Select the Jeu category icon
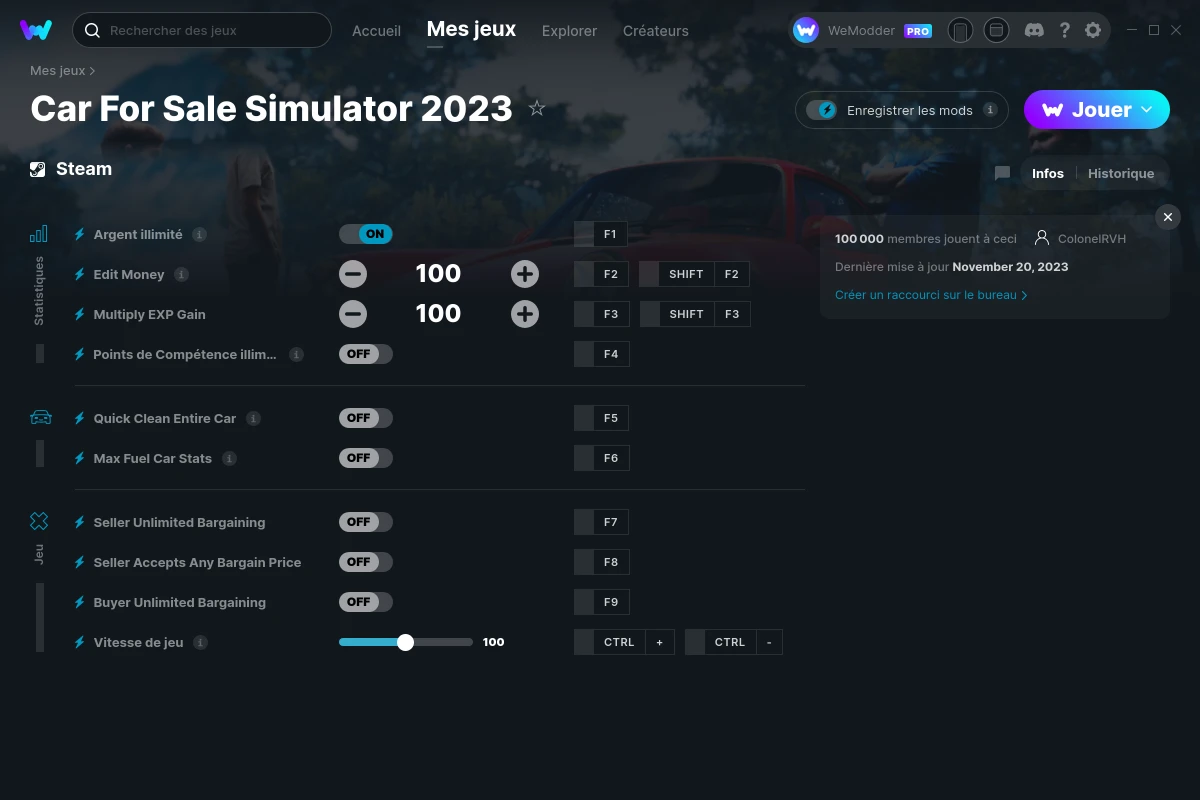Image resolution: width=1200 pixels, height=800 pixels. 38,521
